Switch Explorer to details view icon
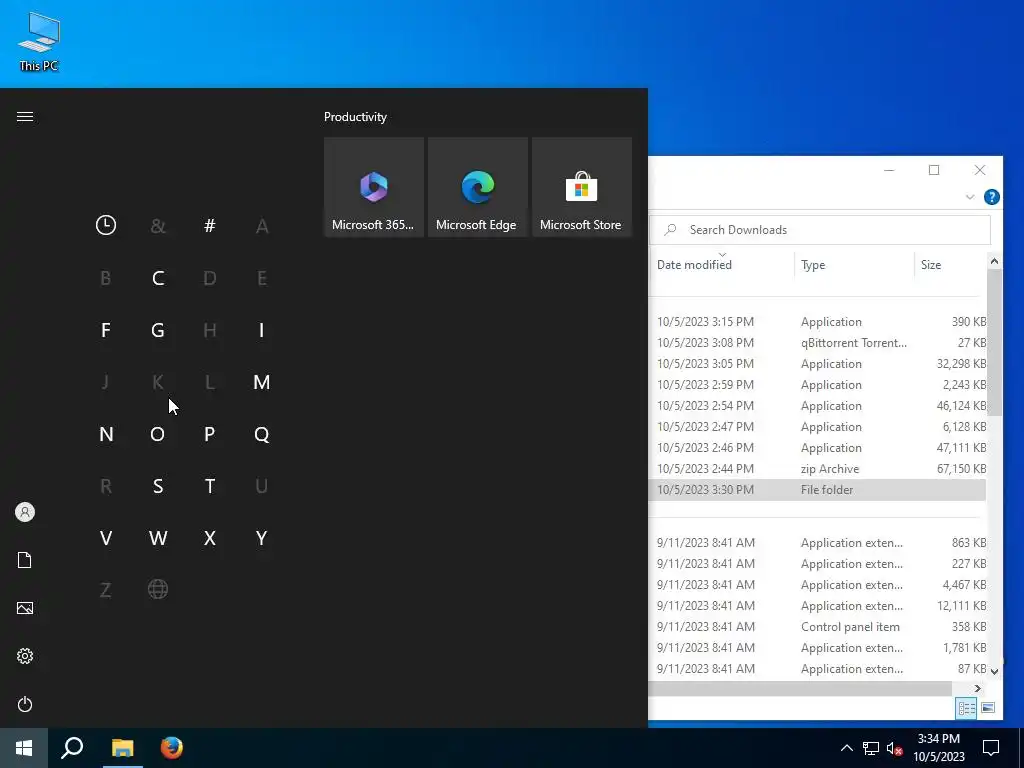Viewport: 1024px width, 768px height. [967, 708]
